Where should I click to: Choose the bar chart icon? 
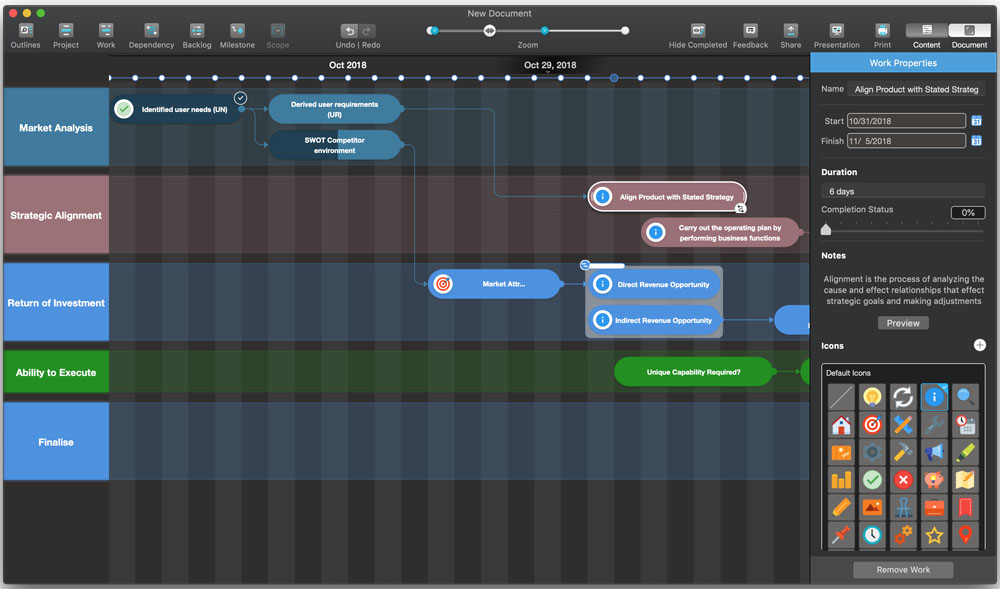pos(841,479)
